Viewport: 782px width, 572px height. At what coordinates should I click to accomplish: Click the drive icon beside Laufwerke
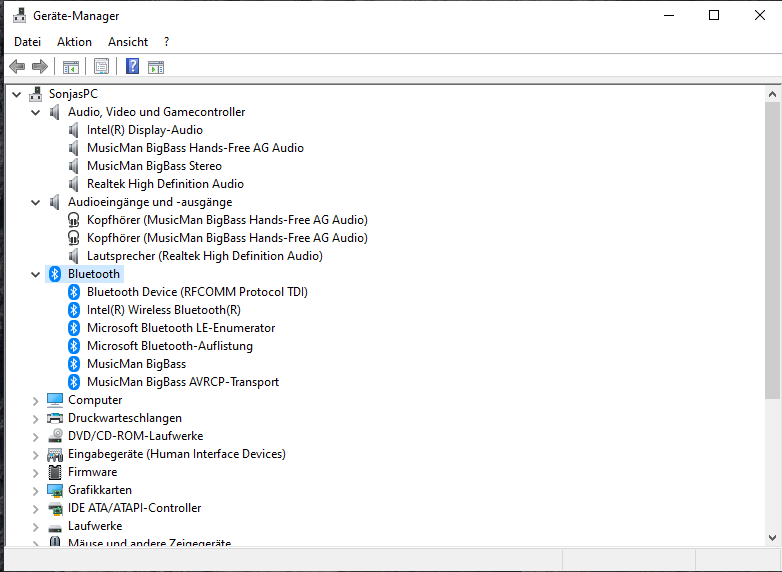(x=55, y=527)
